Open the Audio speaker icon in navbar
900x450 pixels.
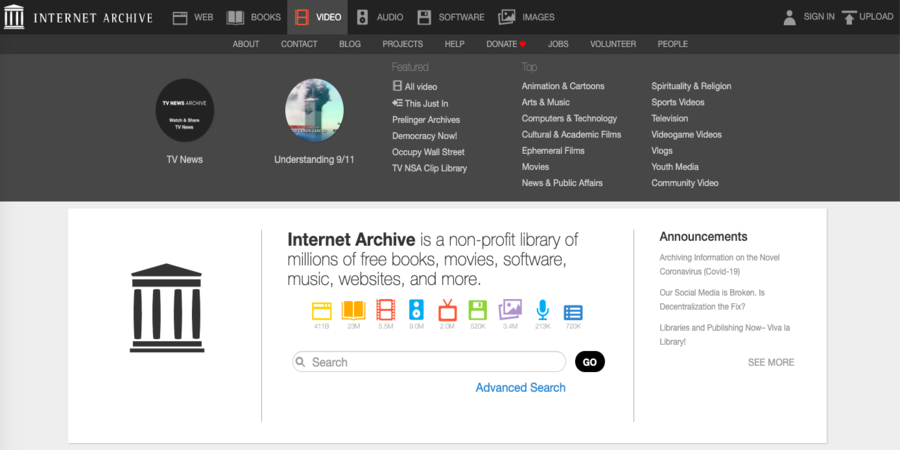coord(362,17)
